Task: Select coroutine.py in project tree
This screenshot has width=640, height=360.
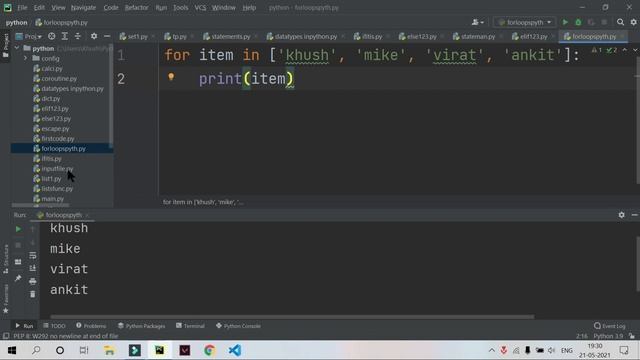Action: [x=59, y=78]
